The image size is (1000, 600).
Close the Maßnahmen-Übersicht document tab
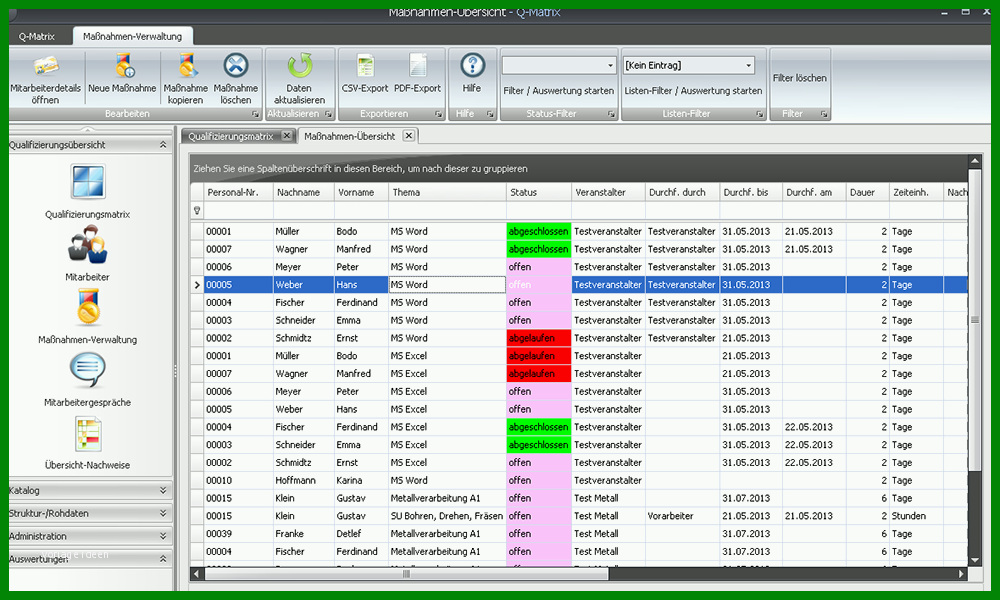pos(409,136)
